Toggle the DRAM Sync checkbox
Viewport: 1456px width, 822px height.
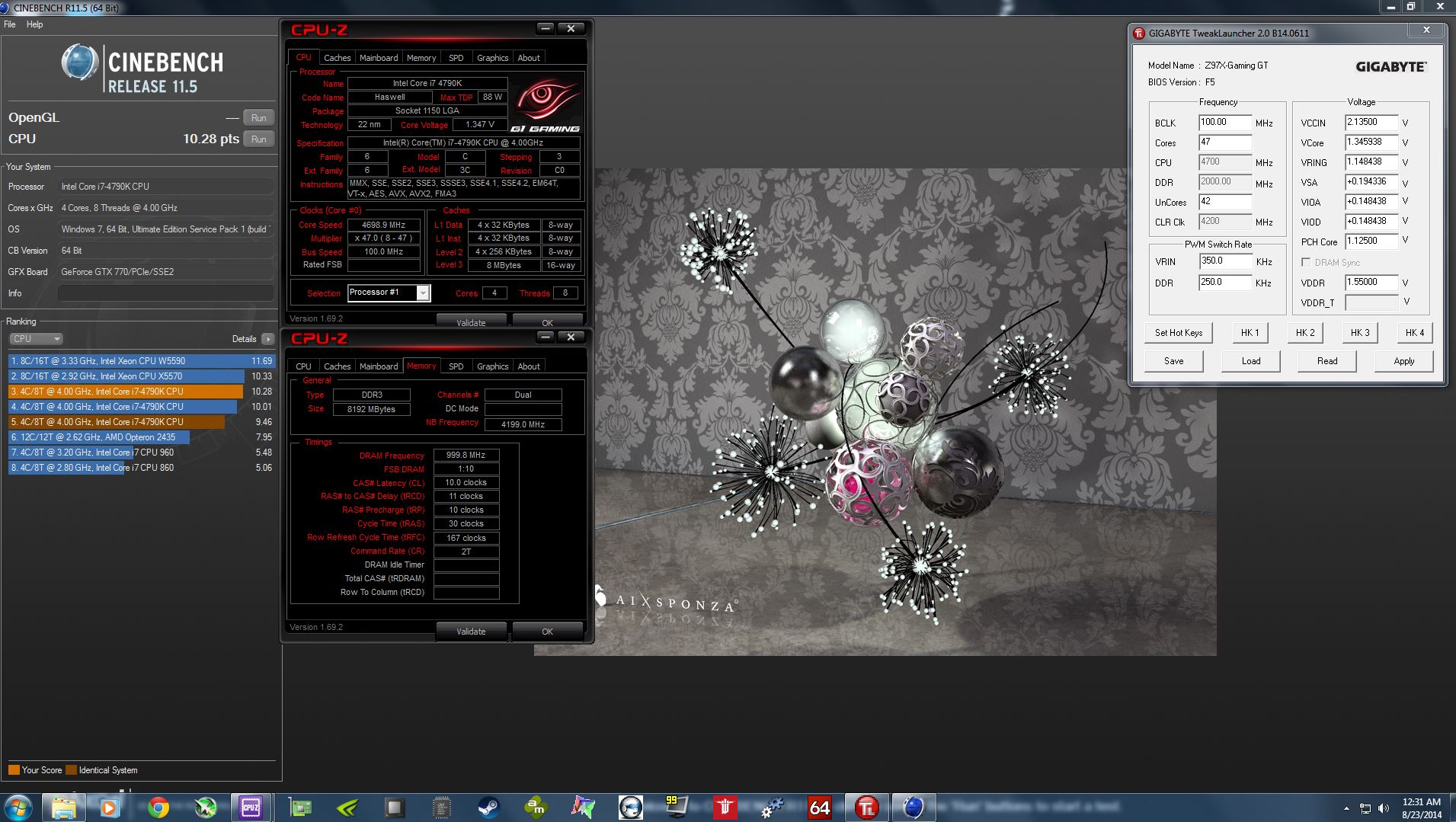(x=1306, y=262)
